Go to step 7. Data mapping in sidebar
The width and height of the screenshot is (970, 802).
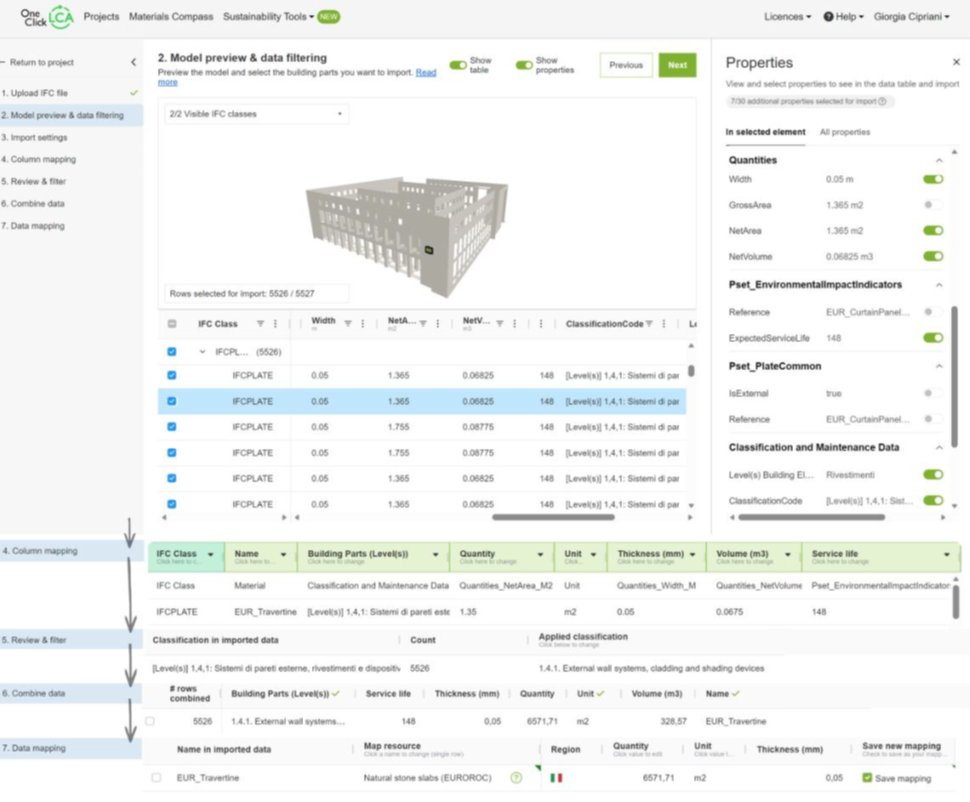coord(33,226)
